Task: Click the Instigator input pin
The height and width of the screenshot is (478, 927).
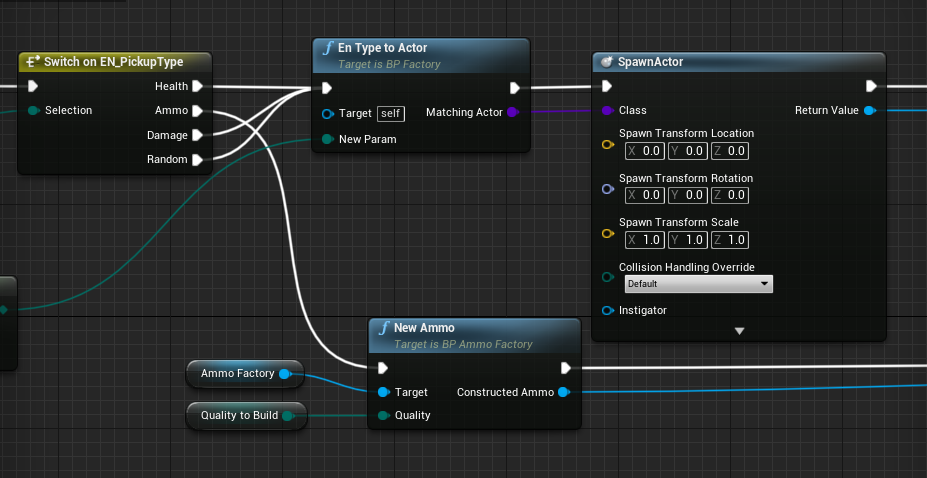Action: tap(607, 310)
